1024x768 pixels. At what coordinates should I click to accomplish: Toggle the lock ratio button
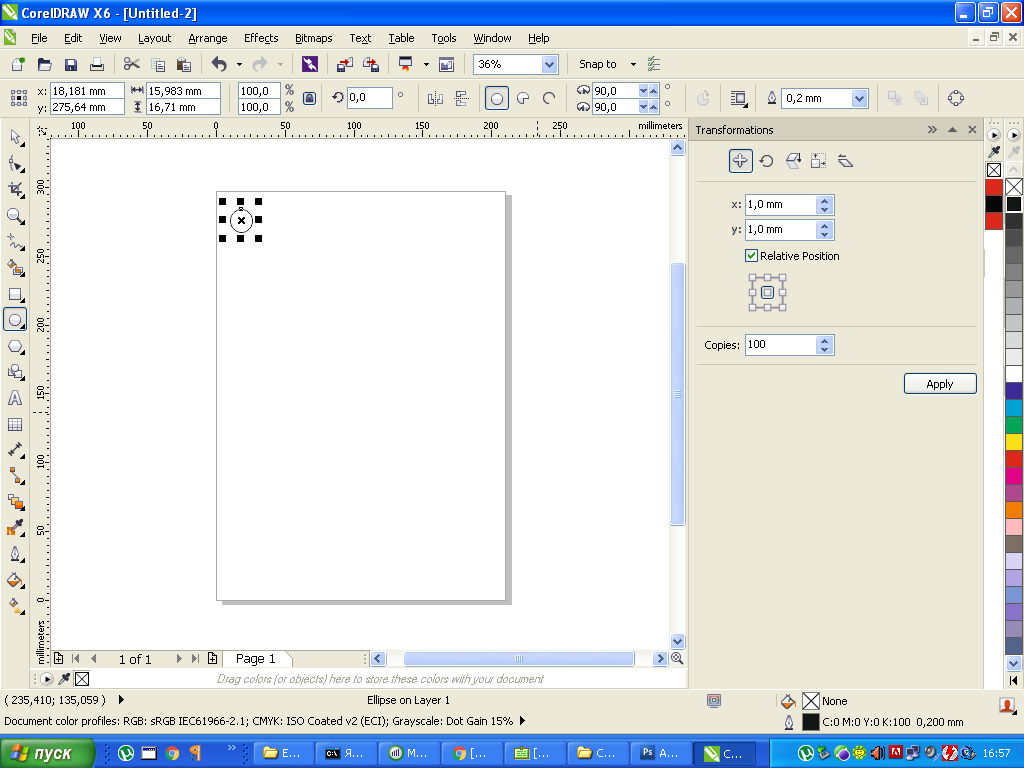pyautogui.click(x=310, y=99)
